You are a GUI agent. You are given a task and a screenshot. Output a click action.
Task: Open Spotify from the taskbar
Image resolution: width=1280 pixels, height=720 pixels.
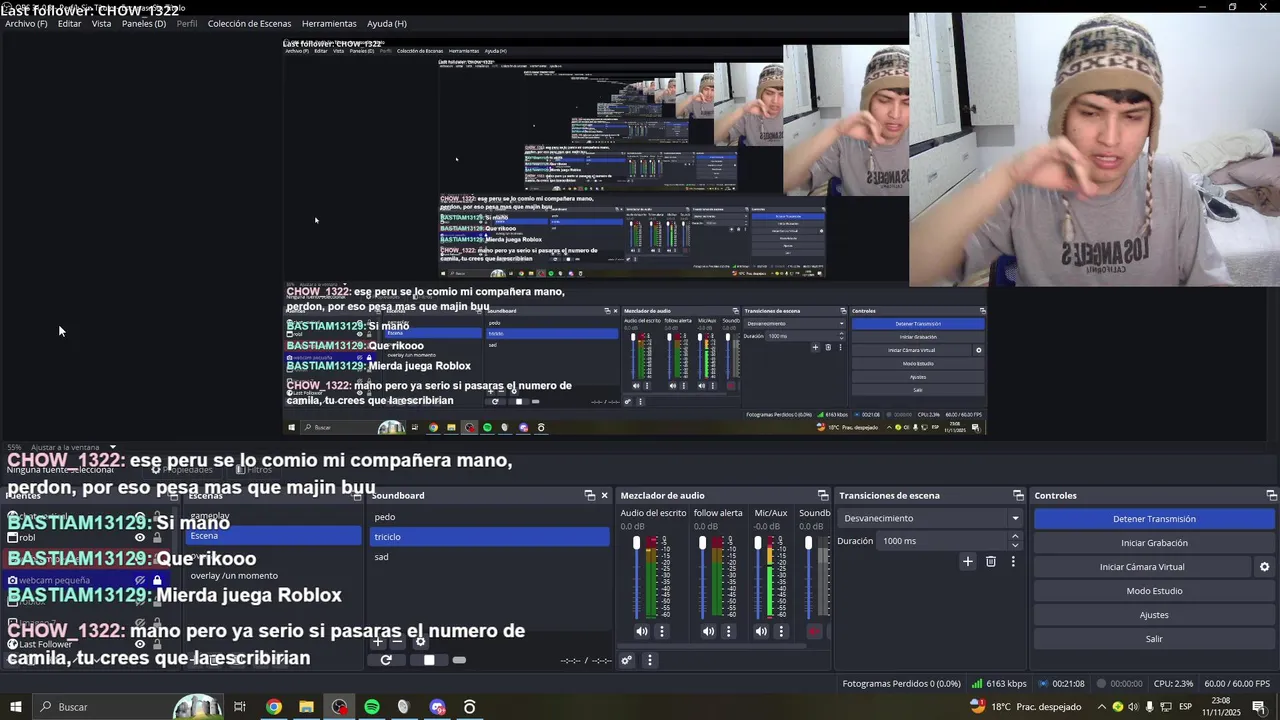point(372,707)
